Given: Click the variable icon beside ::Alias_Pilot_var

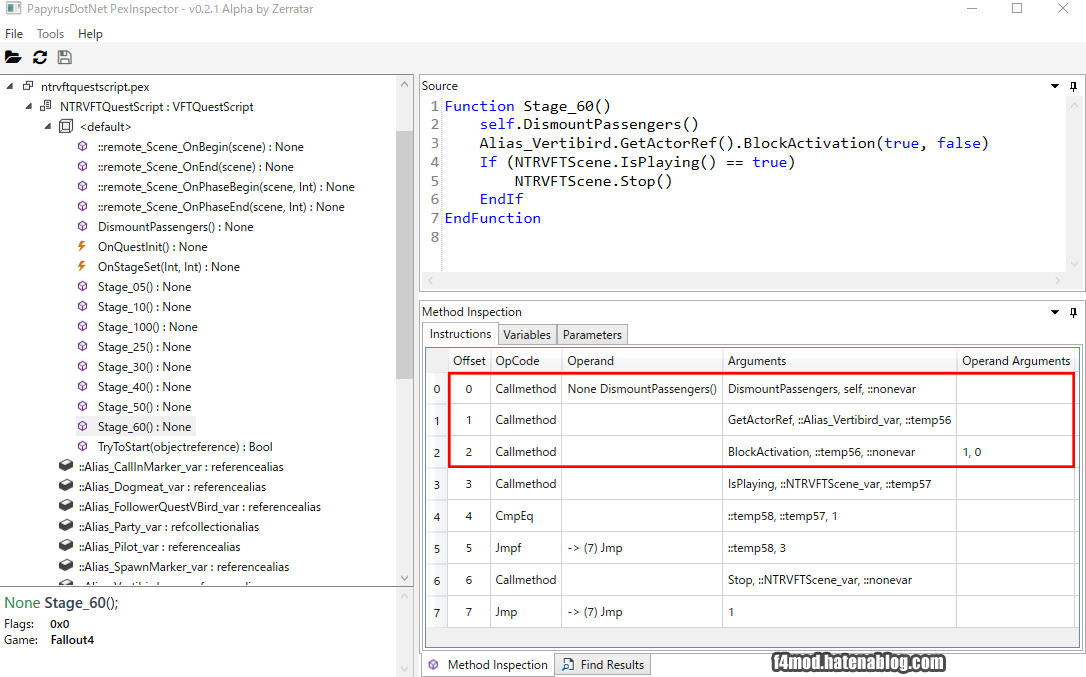Looking at the screenshot, I should point(66,546).
